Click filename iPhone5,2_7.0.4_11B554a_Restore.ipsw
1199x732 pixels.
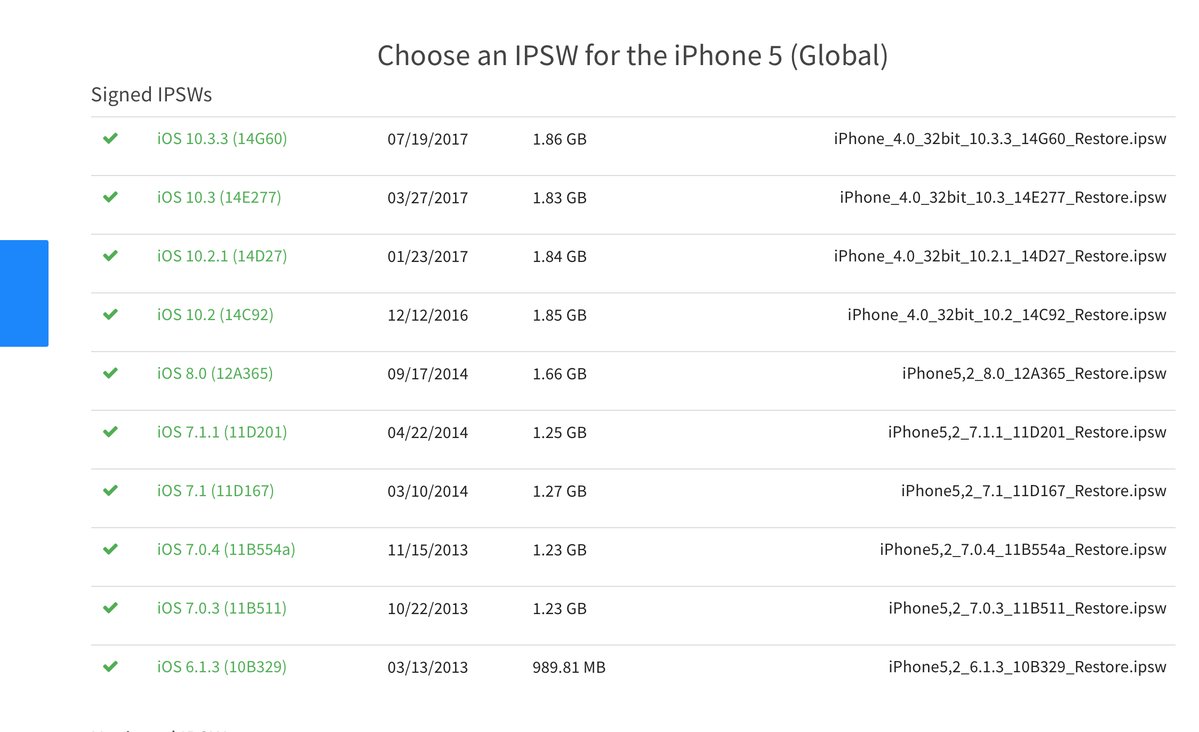1023,549
